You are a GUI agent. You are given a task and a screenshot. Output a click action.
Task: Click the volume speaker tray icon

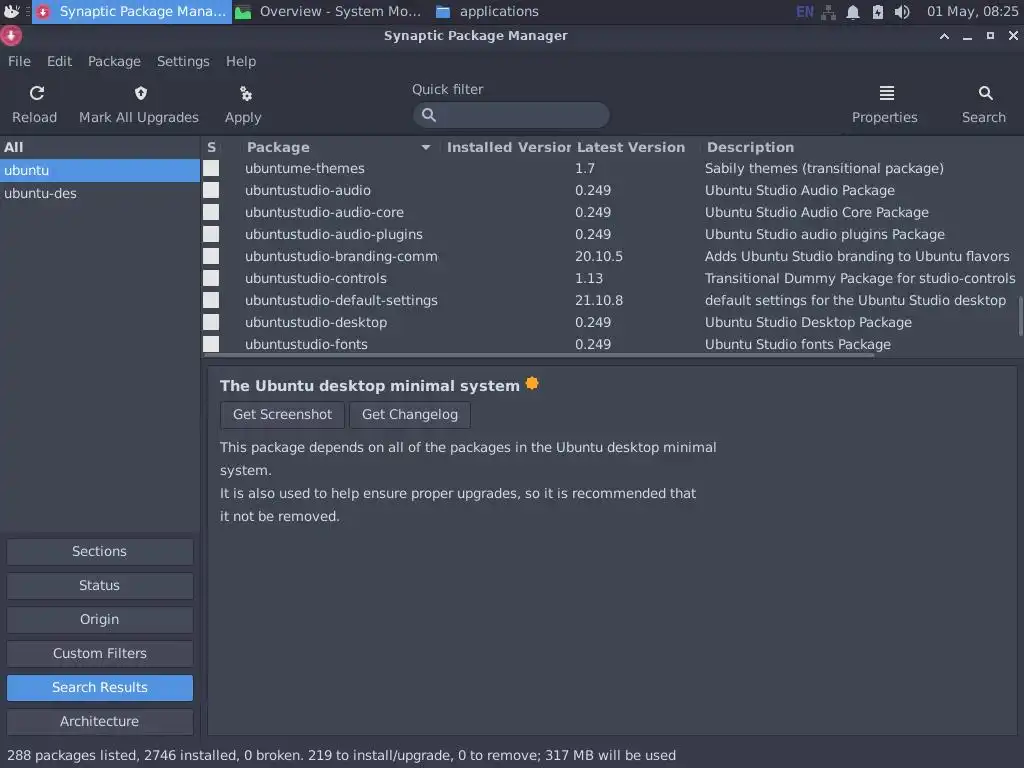coord(902,12)
